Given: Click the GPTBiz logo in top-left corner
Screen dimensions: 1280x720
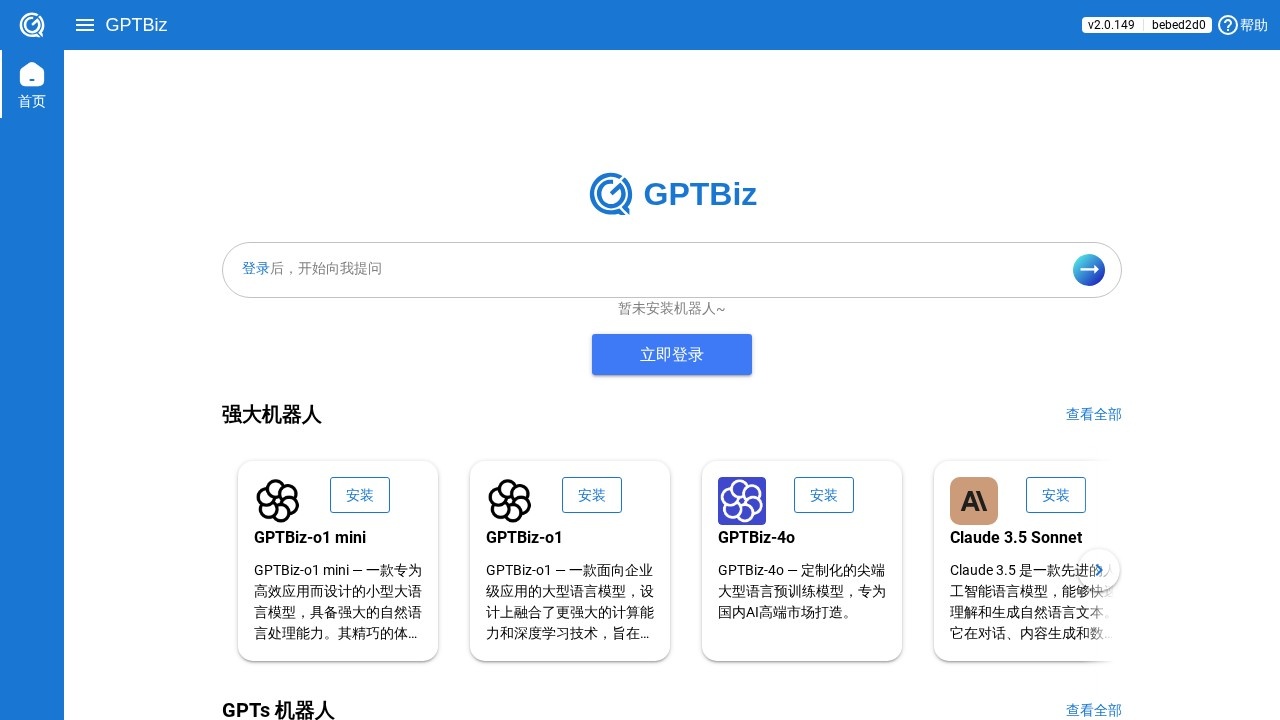Looking at the screenshot, I should point(32,25).
